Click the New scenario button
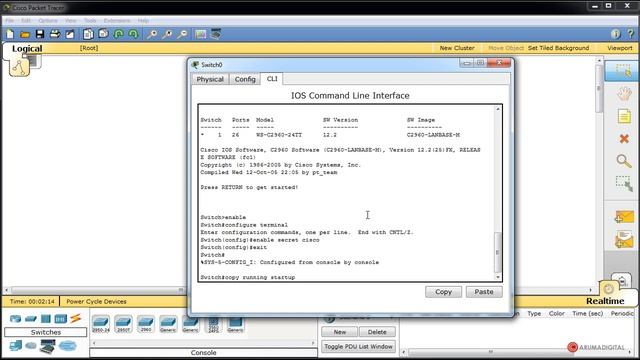This screenshot has width=640, height=360. [340, 332]
